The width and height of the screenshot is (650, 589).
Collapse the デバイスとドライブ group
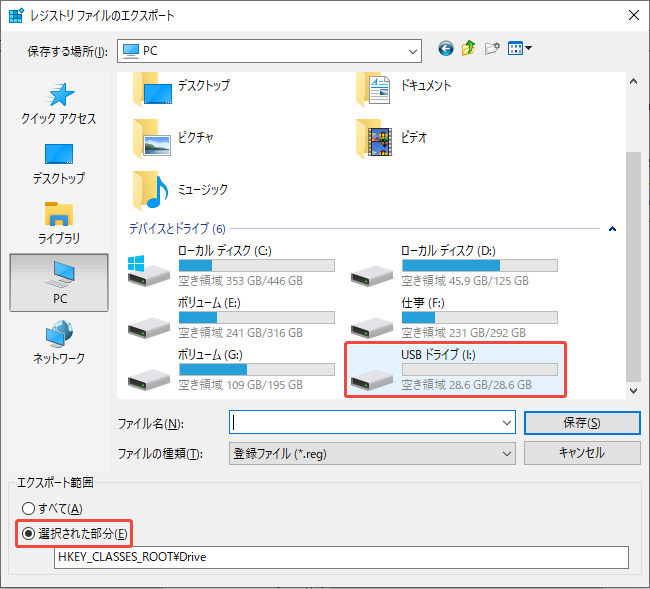point(612,229)
